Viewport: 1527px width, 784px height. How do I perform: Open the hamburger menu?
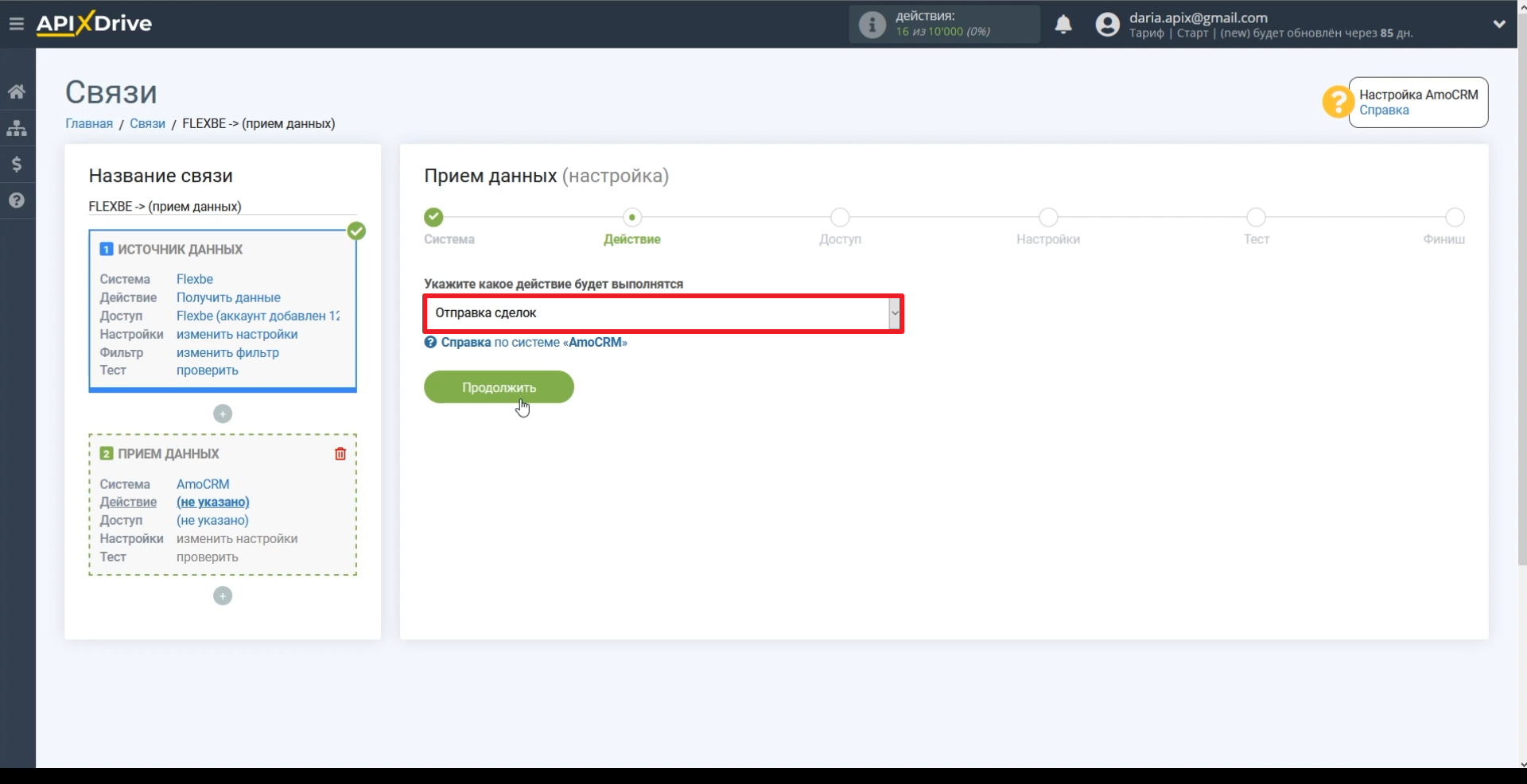(x=16, y=24)
